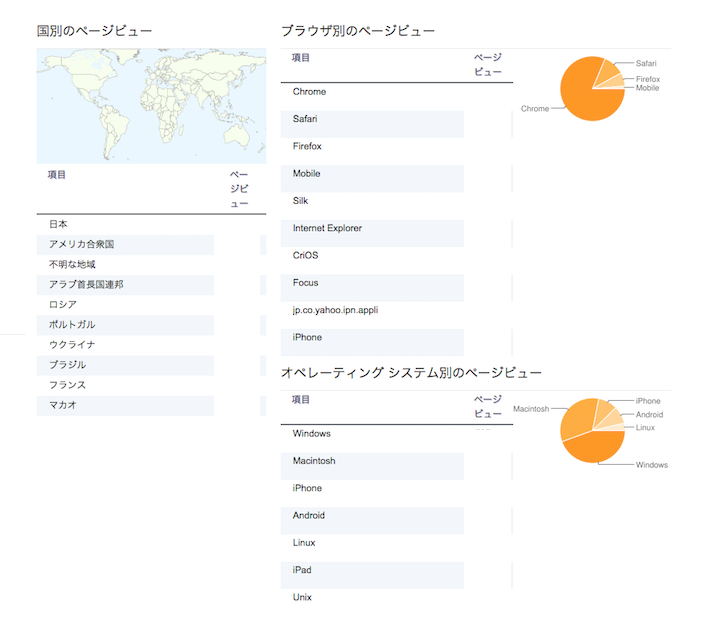The height and width of the screenshot is (640, 720).
Task: Click the 項目 header in country table
Action: [57, 175]
